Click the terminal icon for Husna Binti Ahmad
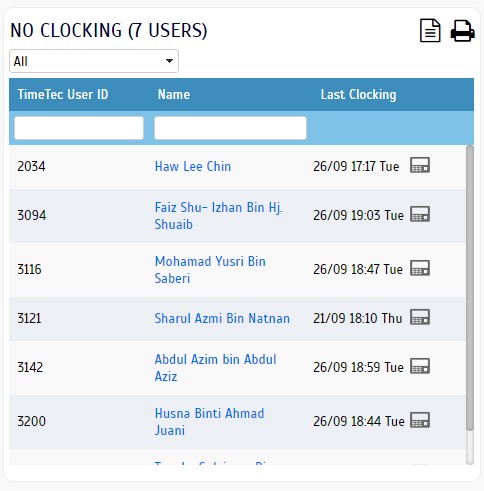 tap(420, 420)
